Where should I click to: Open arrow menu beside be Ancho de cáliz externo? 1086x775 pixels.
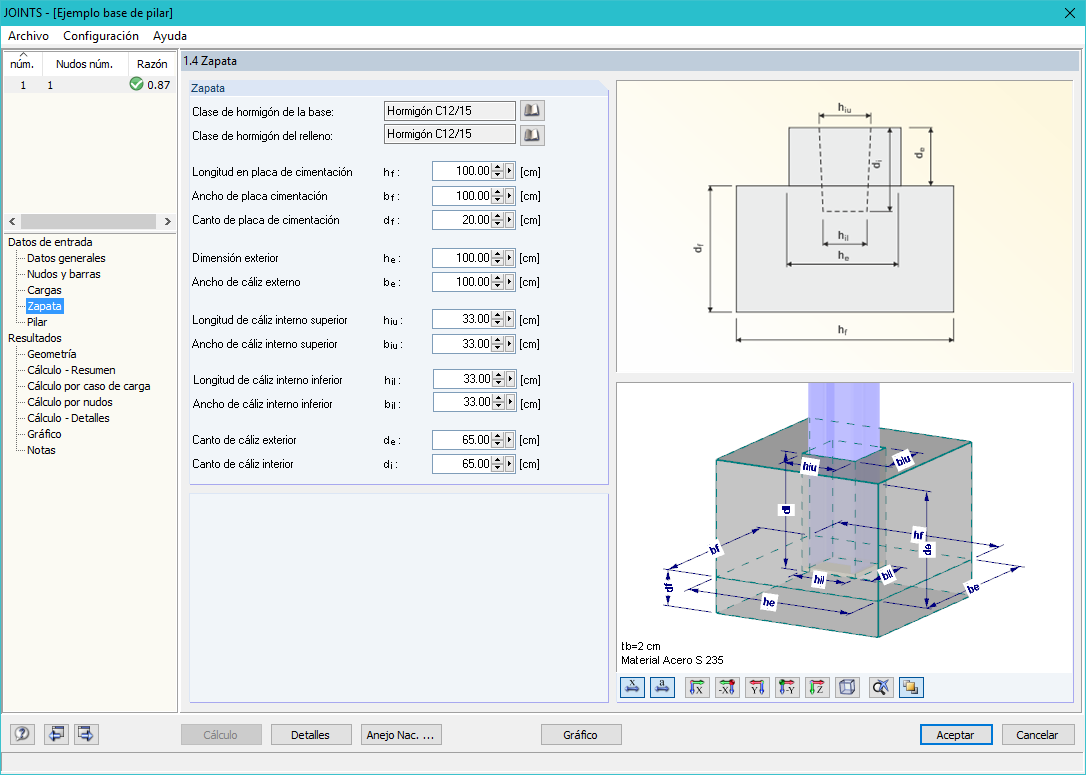point(510,282)
